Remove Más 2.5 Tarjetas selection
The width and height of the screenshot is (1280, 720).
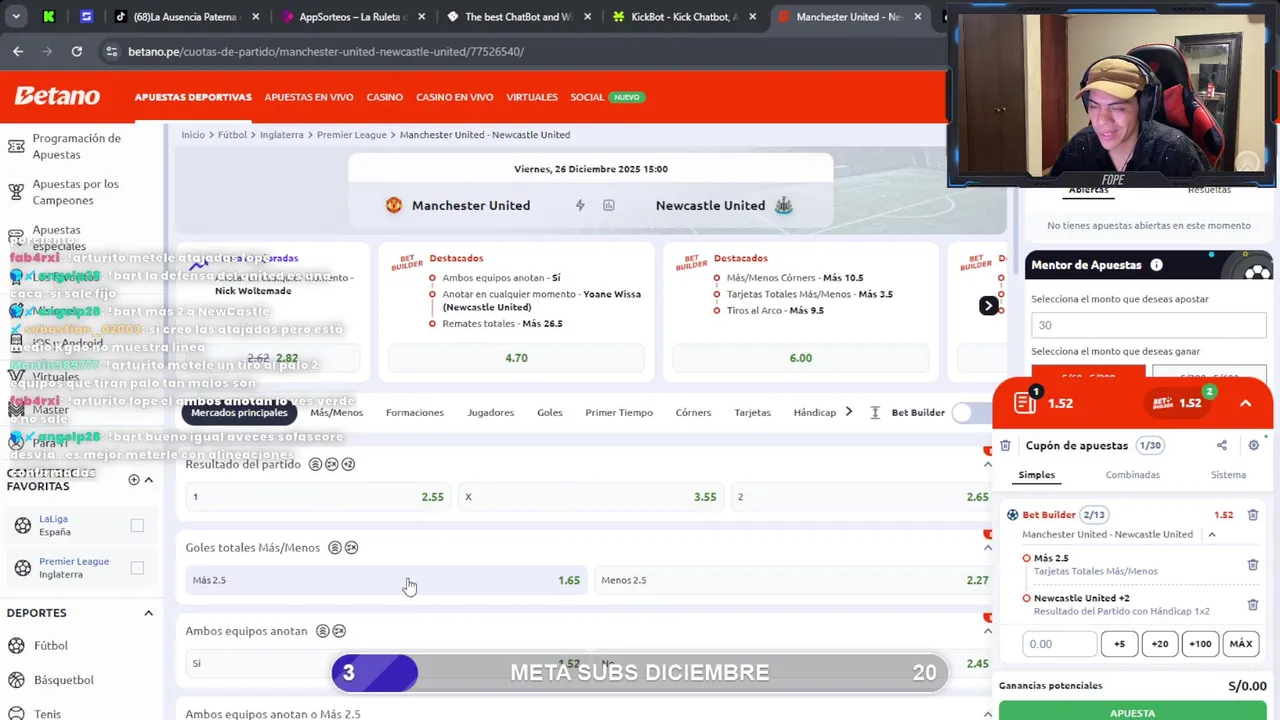point(1252,565)
